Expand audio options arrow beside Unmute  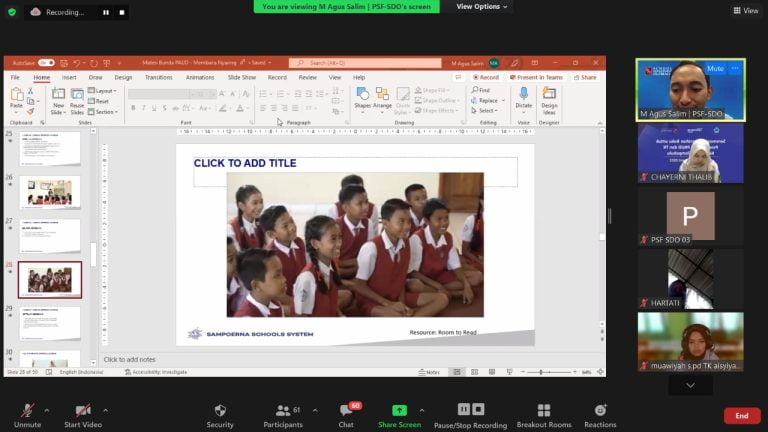coord(47,410)
